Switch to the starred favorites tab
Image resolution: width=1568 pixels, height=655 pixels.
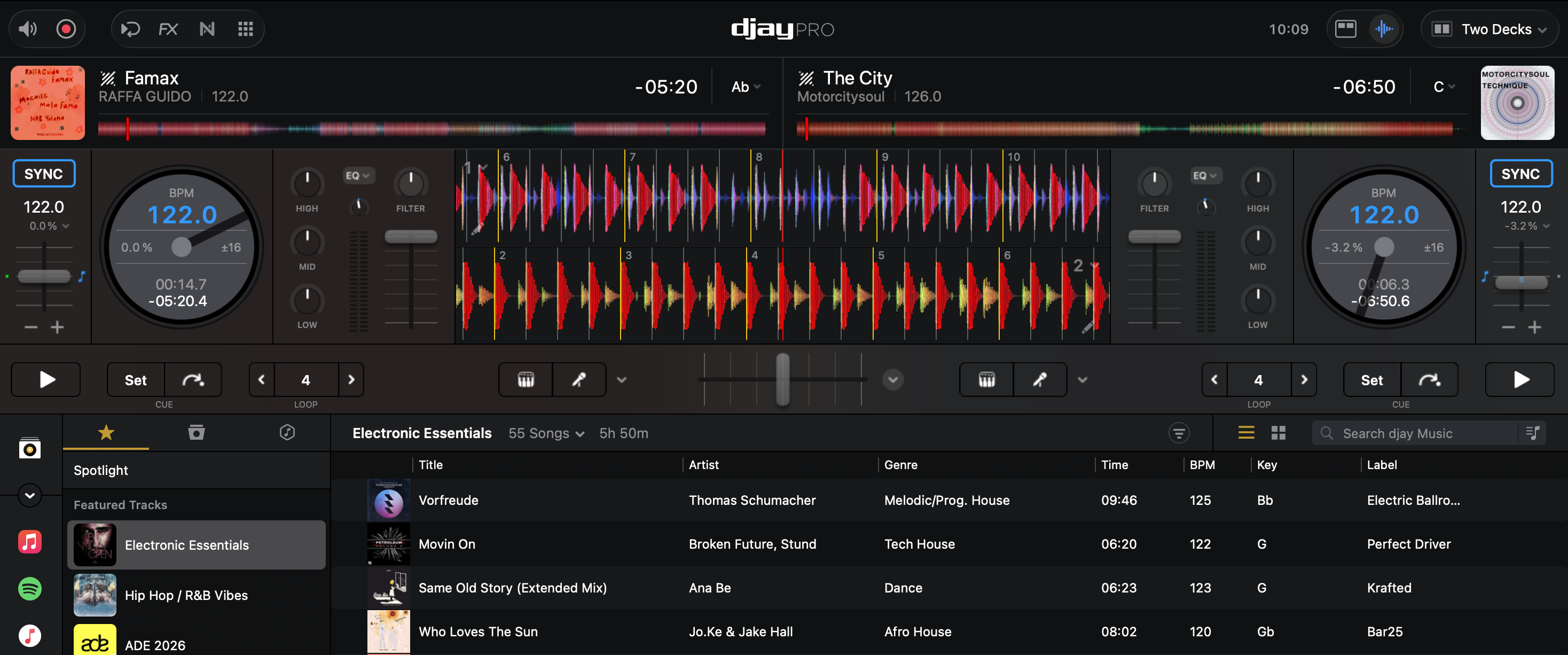pyautogui.click(x=106, y=433)
